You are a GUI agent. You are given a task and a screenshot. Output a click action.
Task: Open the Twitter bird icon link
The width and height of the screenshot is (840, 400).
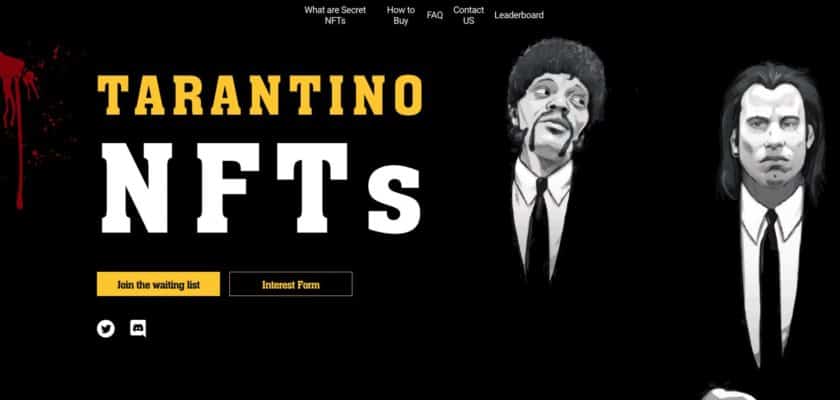tap(106, 328)
